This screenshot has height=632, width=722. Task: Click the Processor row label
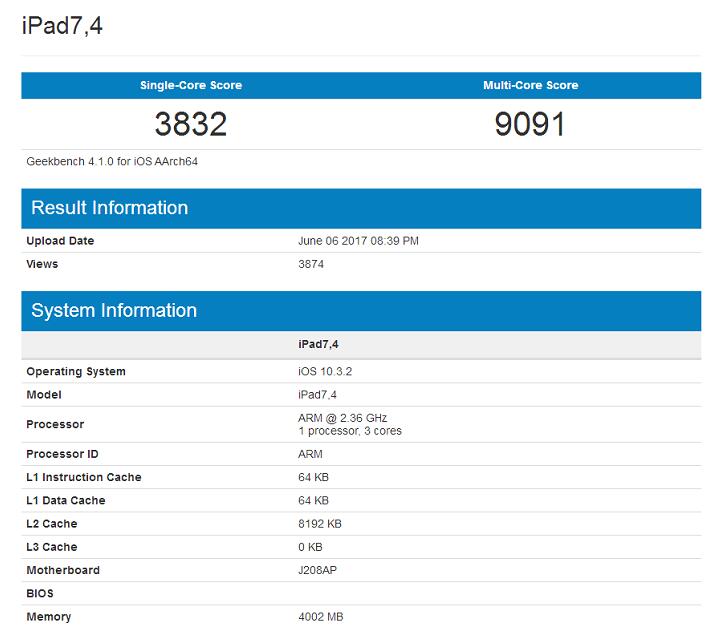pyautogui.click(x=55, y=424)
